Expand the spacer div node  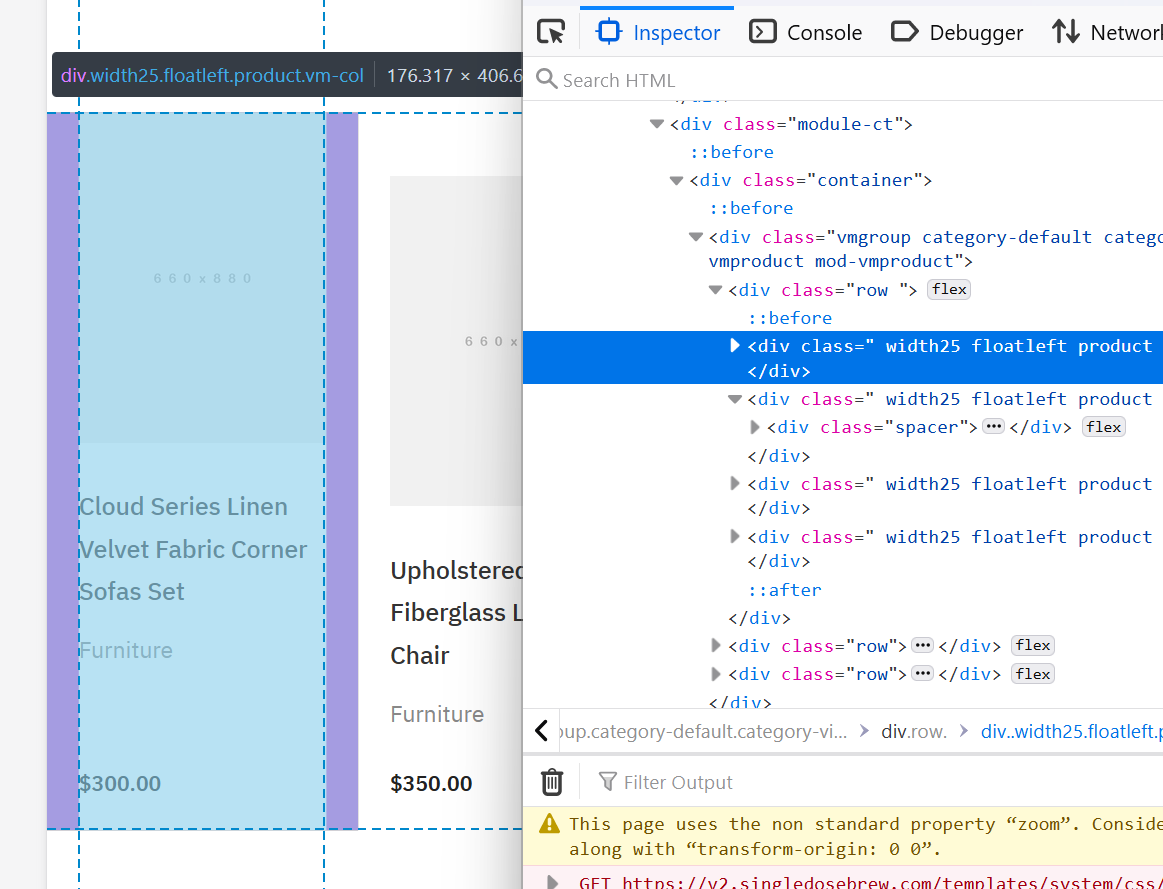755,427
